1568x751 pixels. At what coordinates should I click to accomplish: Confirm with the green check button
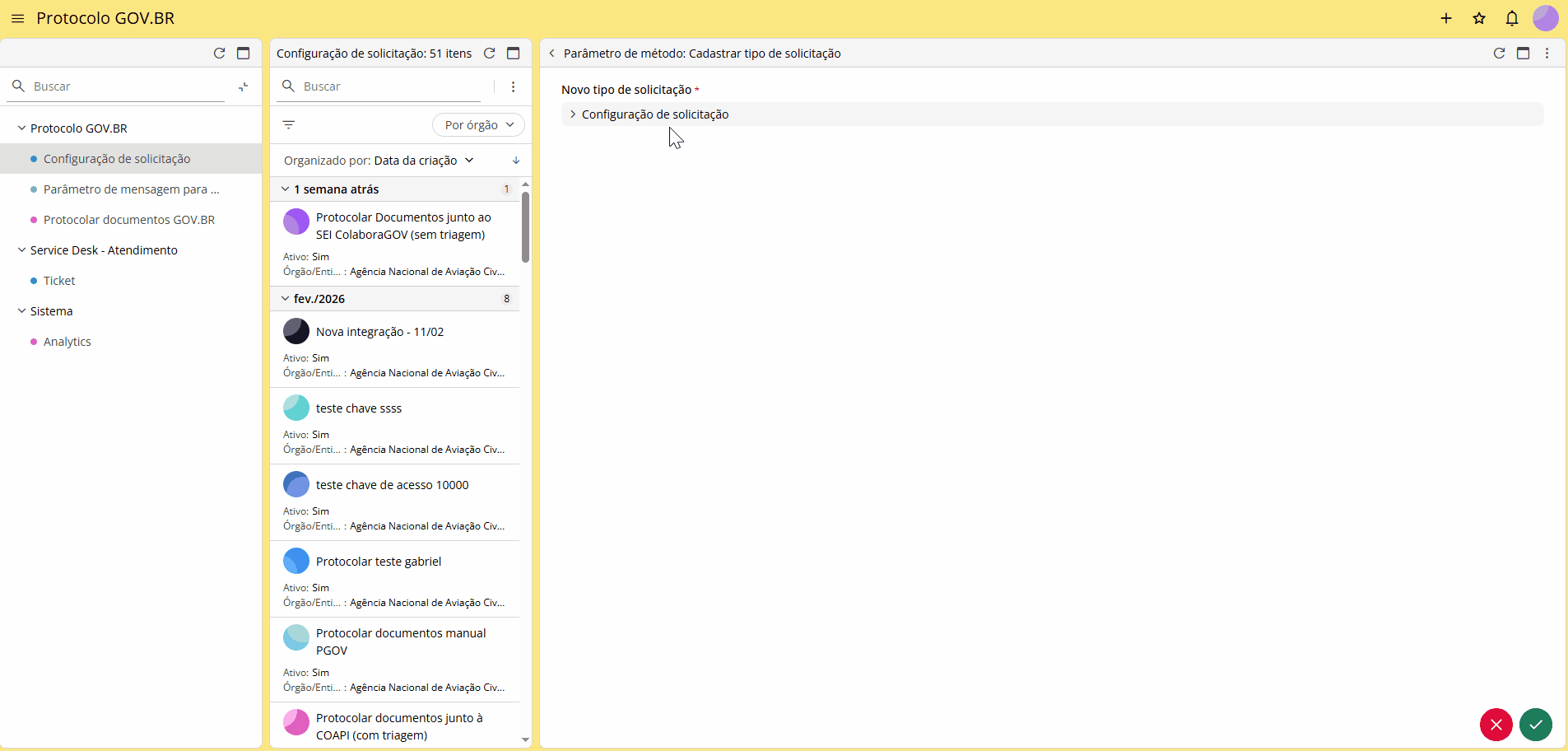pos(1535,725)
